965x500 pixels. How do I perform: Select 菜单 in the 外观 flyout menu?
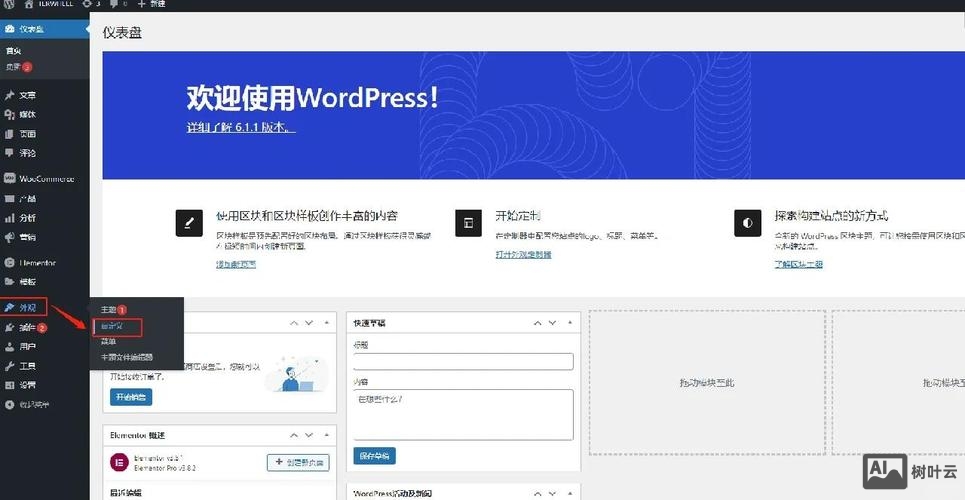108,342
